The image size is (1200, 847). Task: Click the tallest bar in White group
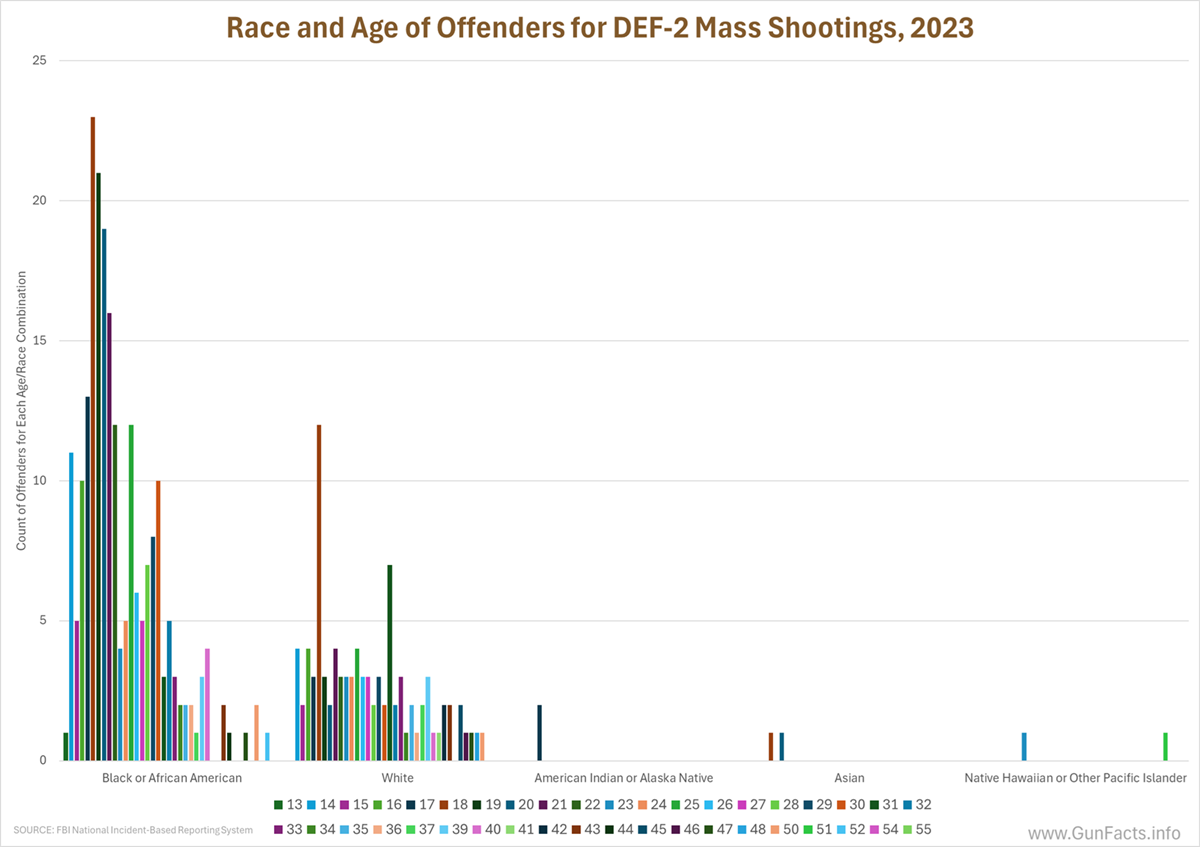click(x=319, y=592)
